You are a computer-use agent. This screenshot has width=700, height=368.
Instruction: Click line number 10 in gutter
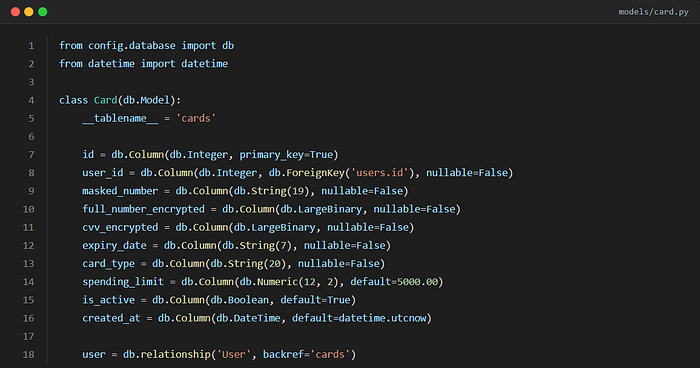coord(29,209)
